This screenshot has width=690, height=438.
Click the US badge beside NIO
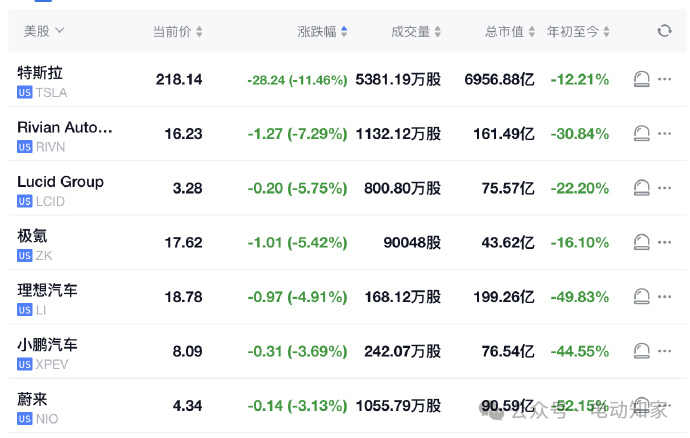tap(25, 419)
